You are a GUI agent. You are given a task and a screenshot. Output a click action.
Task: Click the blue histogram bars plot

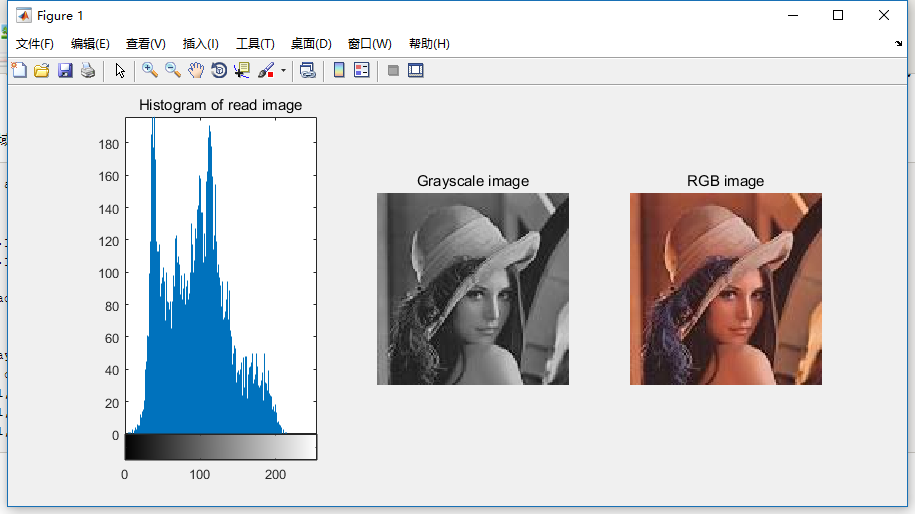tap(221, 276)
